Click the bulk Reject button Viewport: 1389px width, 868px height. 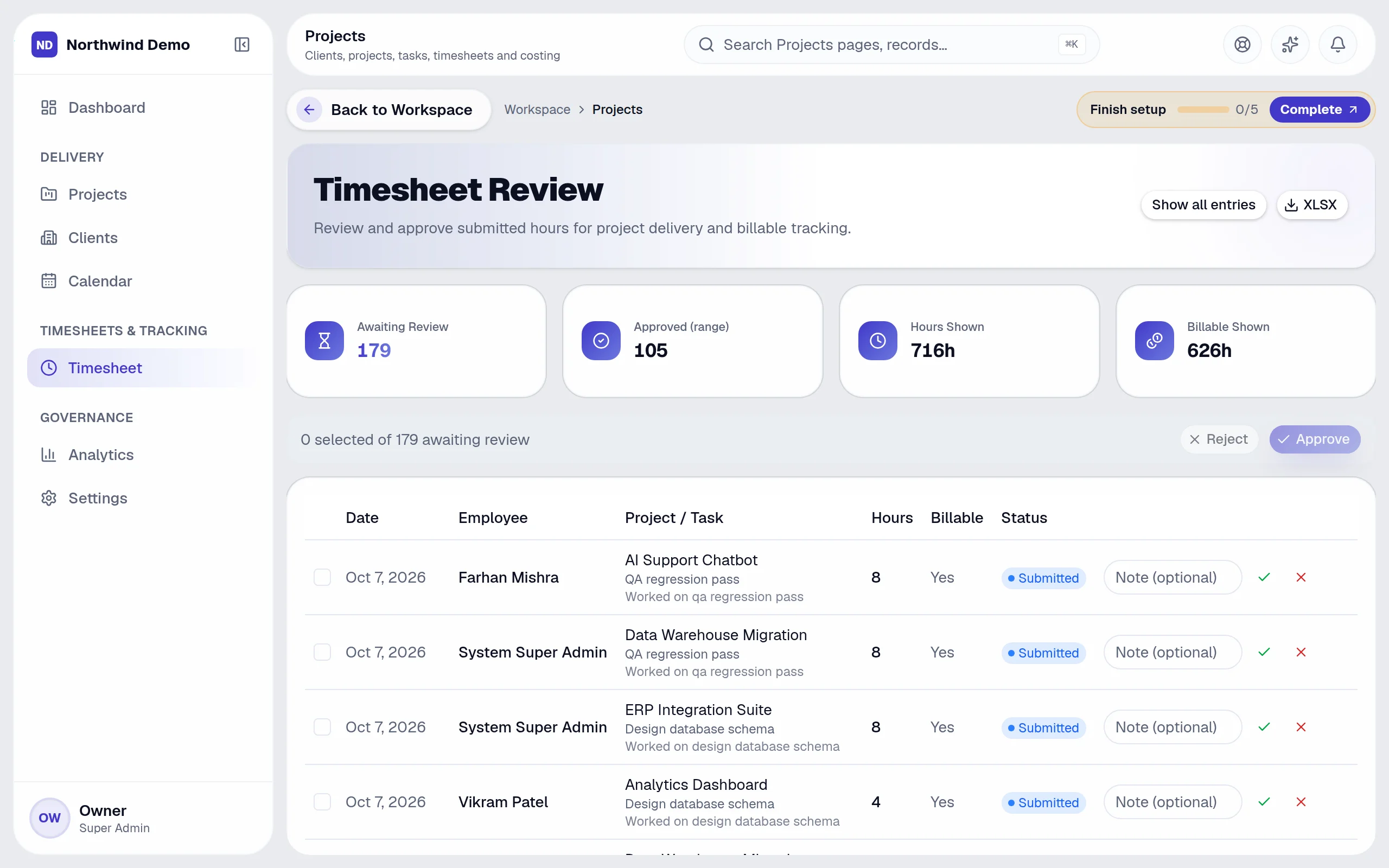1219,439
